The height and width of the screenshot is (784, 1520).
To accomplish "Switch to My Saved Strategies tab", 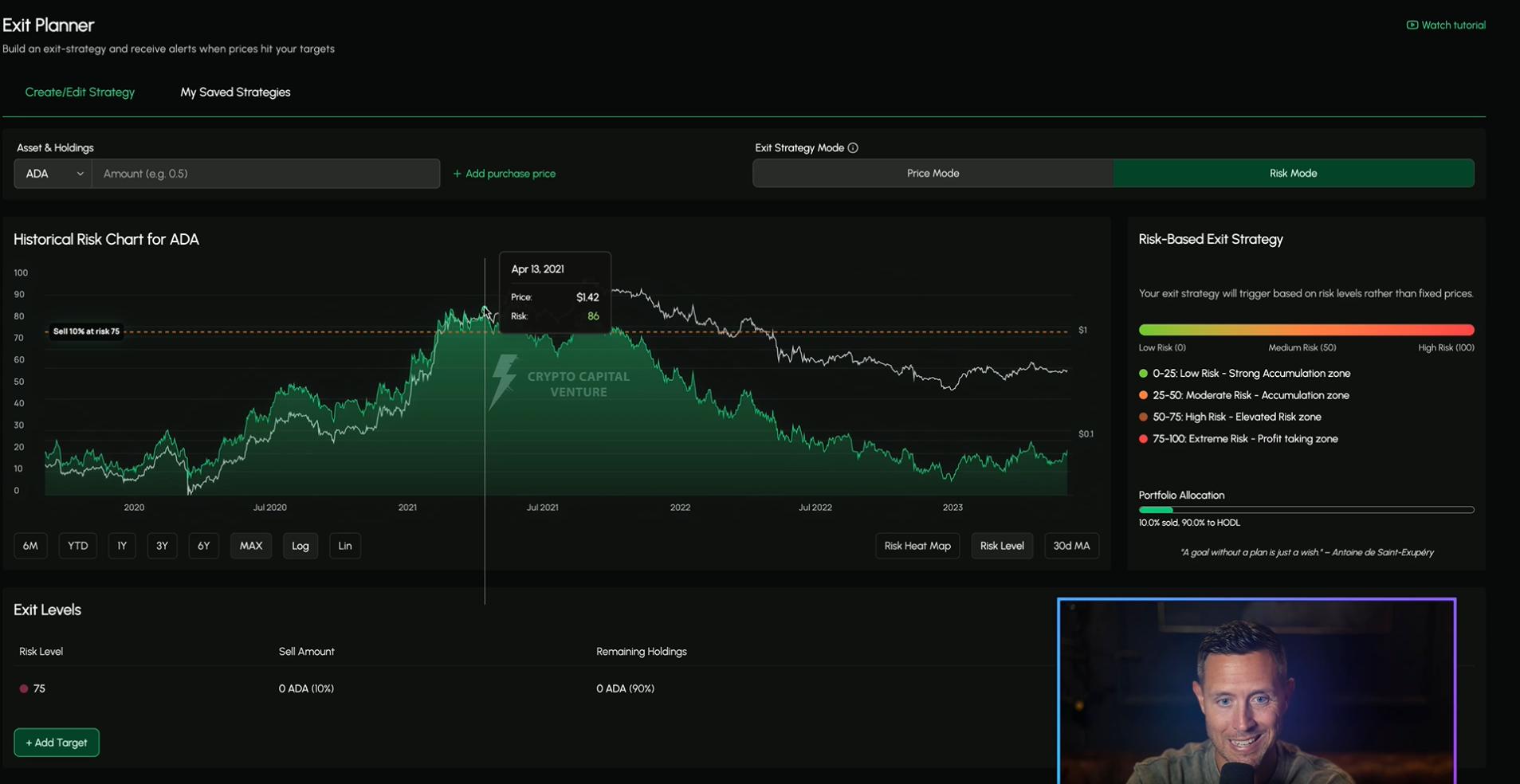I will pos(235,92).
